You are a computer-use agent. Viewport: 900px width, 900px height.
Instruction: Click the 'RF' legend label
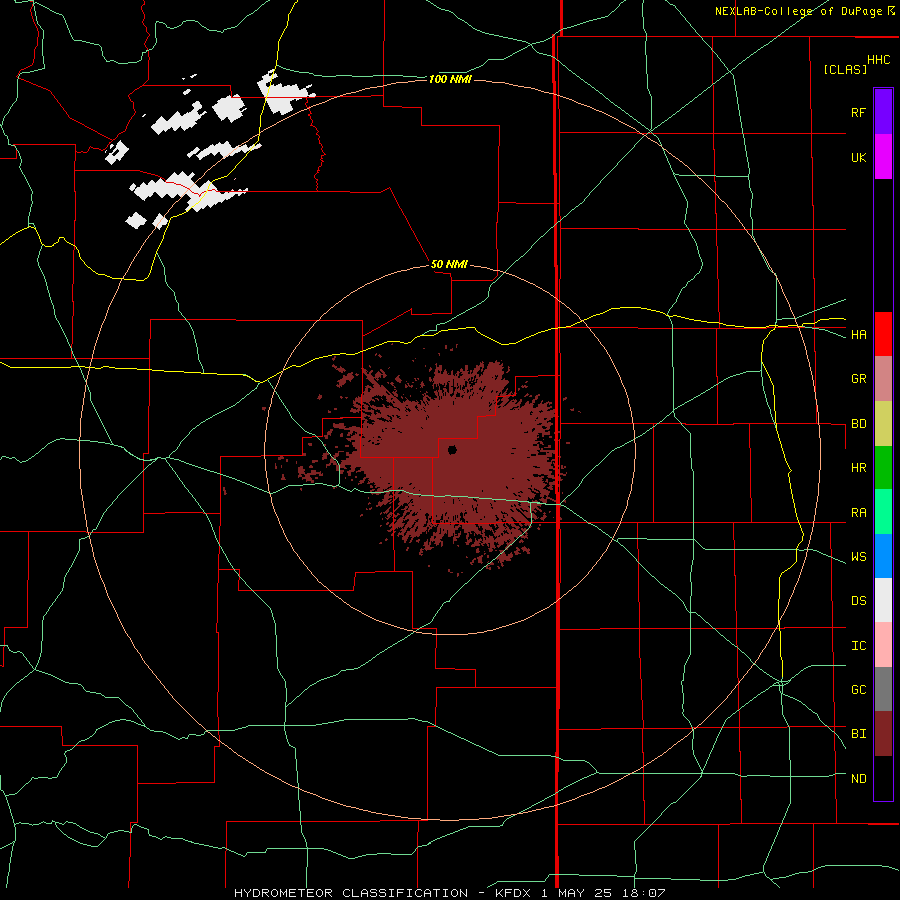tap(858, 113)
